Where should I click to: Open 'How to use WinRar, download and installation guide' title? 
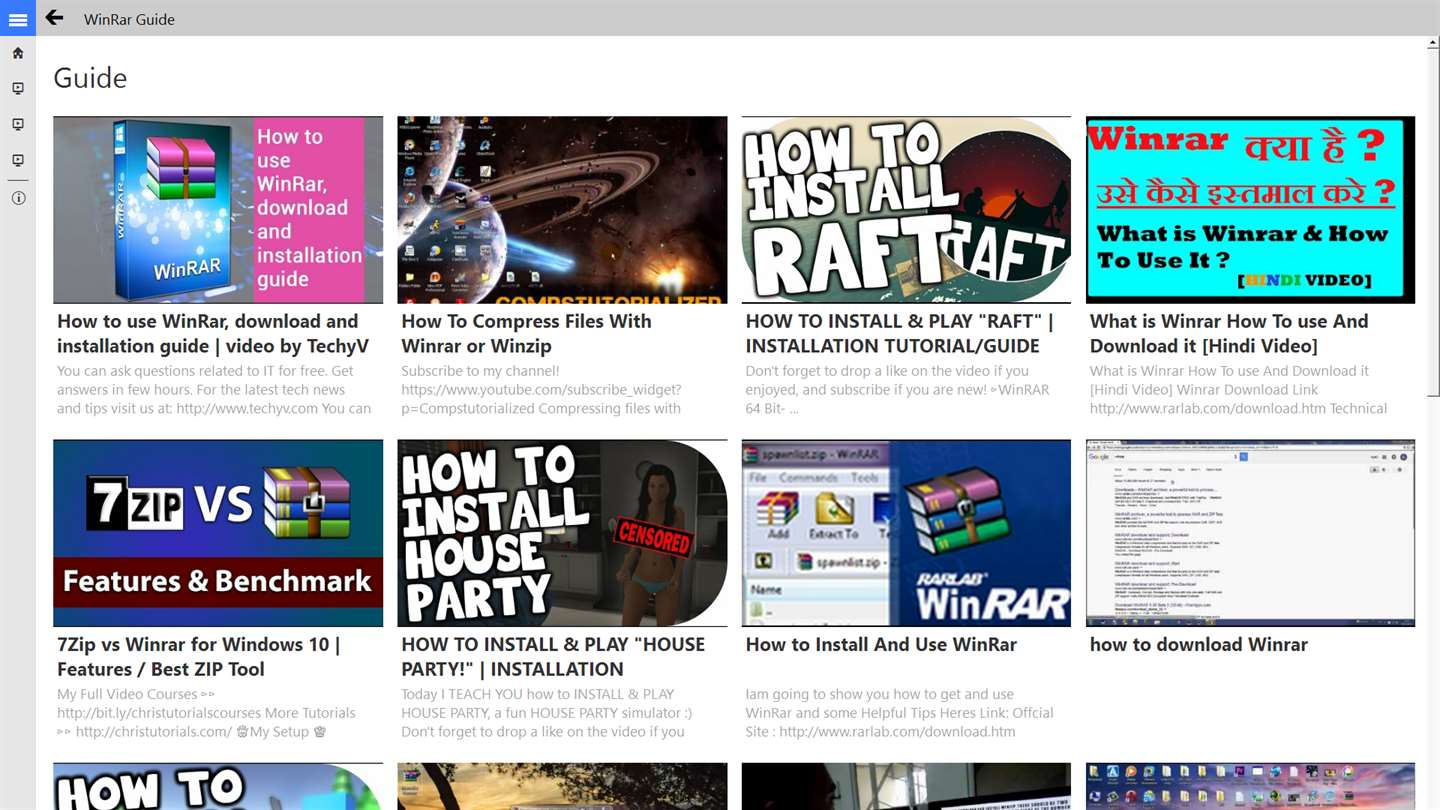coord(213,334)
